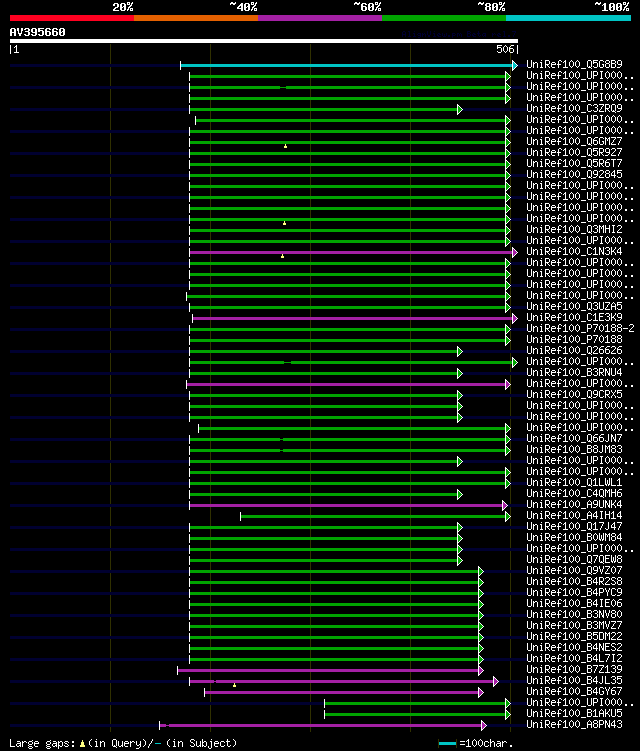Click the green alignment bar for A4IH14

(375, 517)
